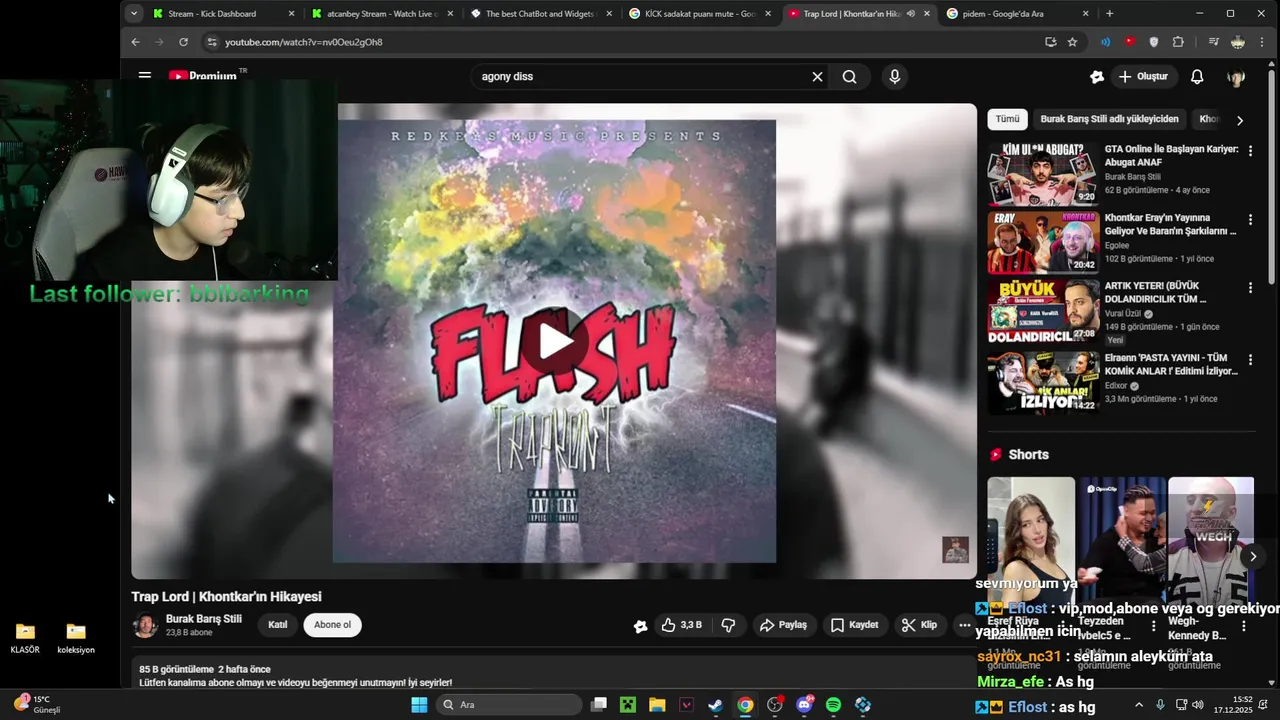Open the red YouTube heart extension
Screen dimensions: 1280x720
(1129, 42)
